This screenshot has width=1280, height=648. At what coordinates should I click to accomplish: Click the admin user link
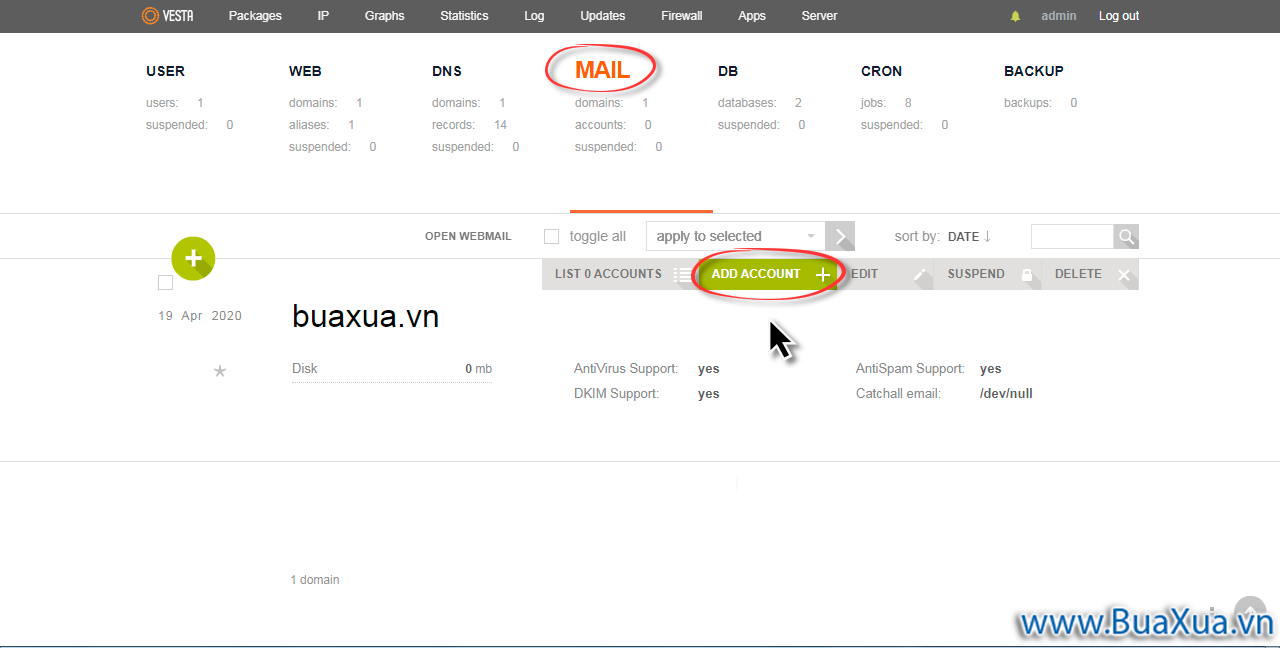[1059, 16]
